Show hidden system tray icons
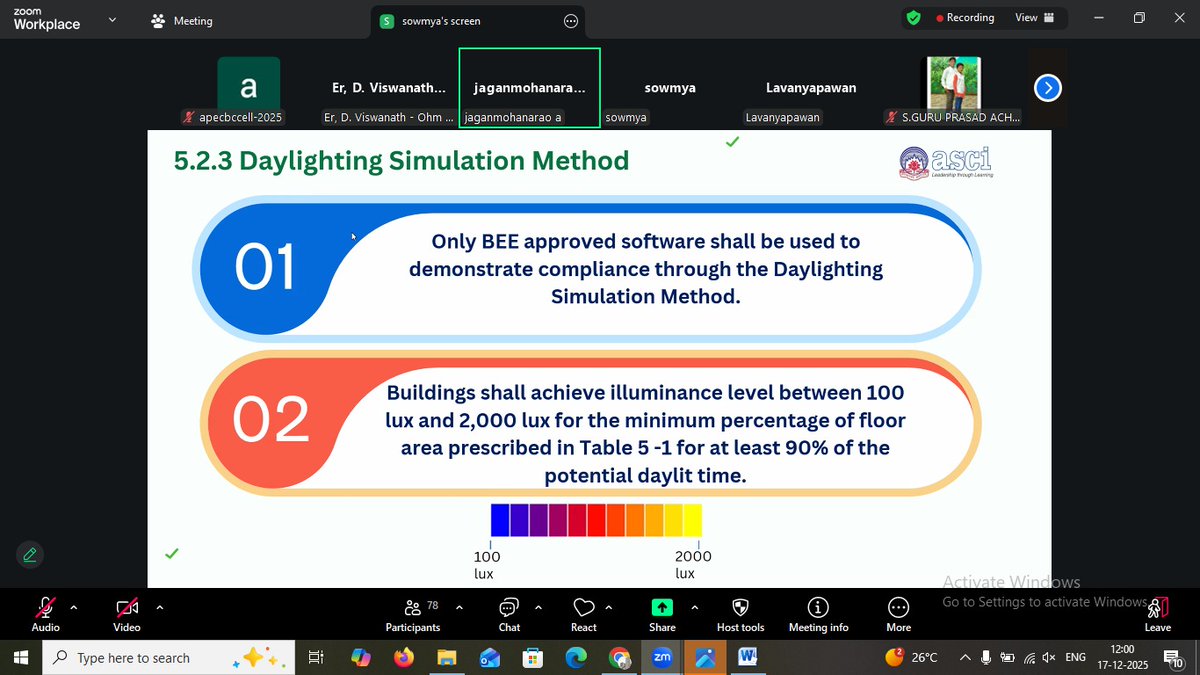This screenshot has width=1200, height=675. [x=965, y=657]
